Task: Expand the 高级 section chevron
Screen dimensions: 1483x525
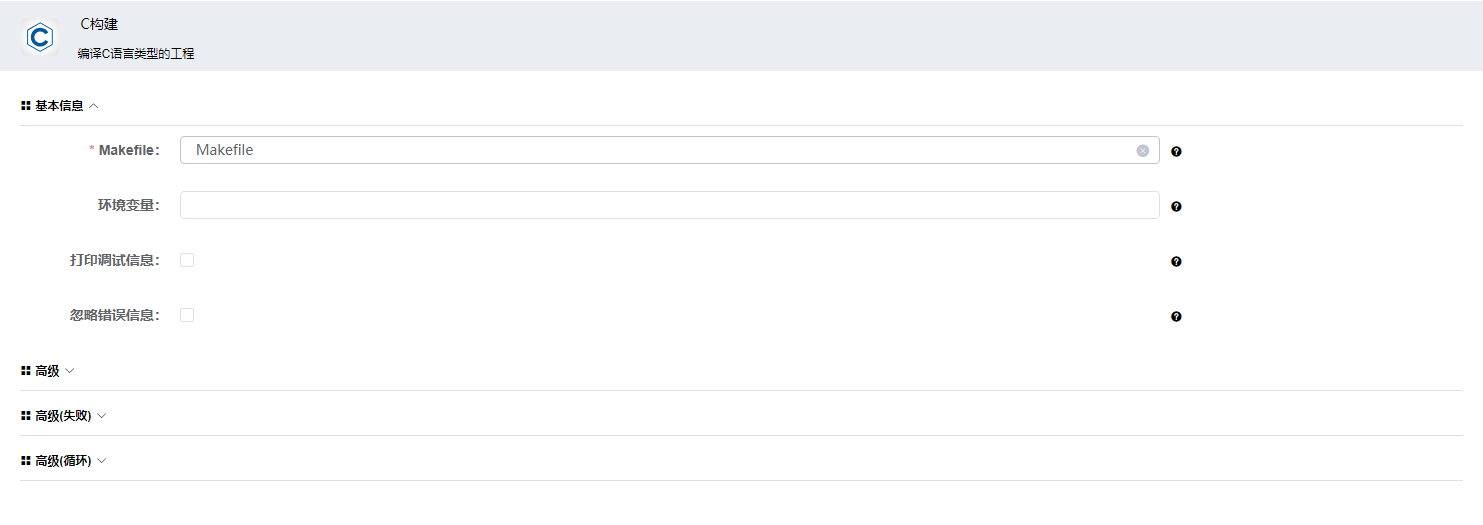Action: coord(70,371)
